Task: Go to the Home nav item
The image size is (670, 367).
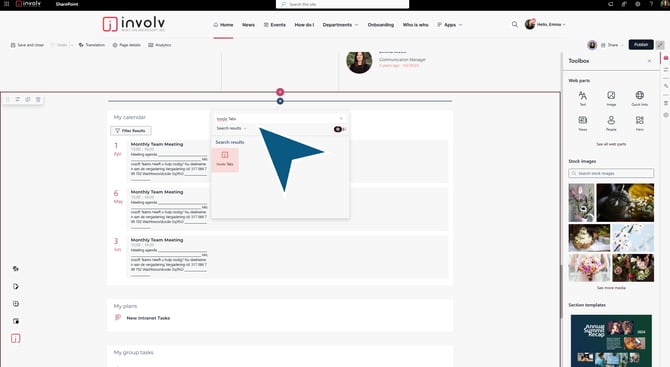Action: 223,25
